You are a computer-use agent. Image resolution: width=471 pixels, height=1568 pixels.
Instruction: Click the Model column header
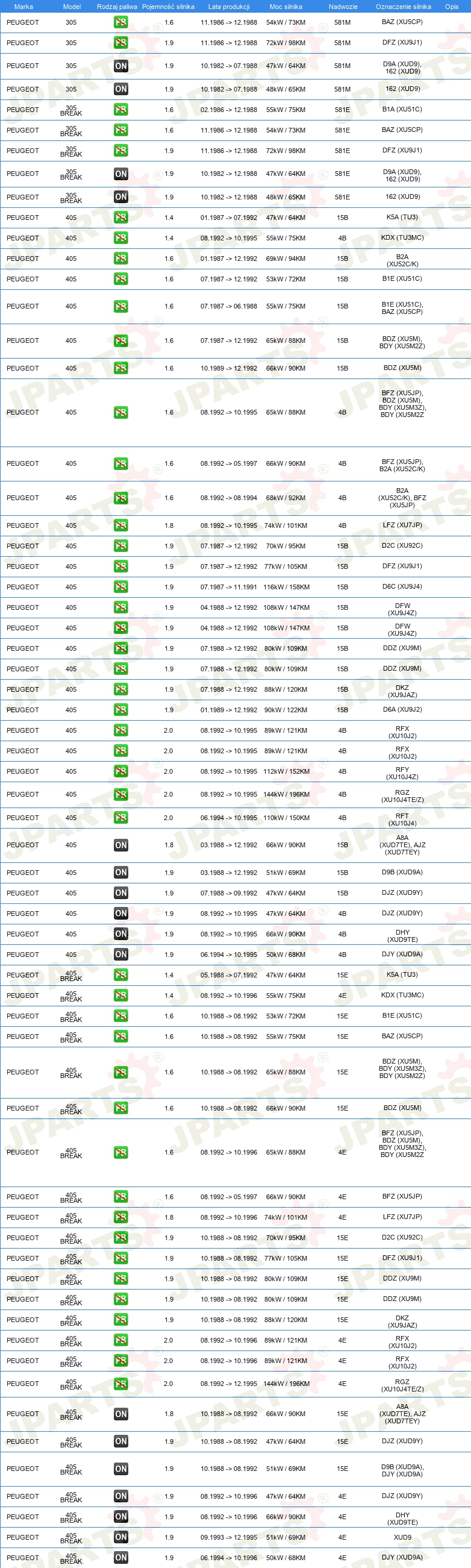pos(72,7)
